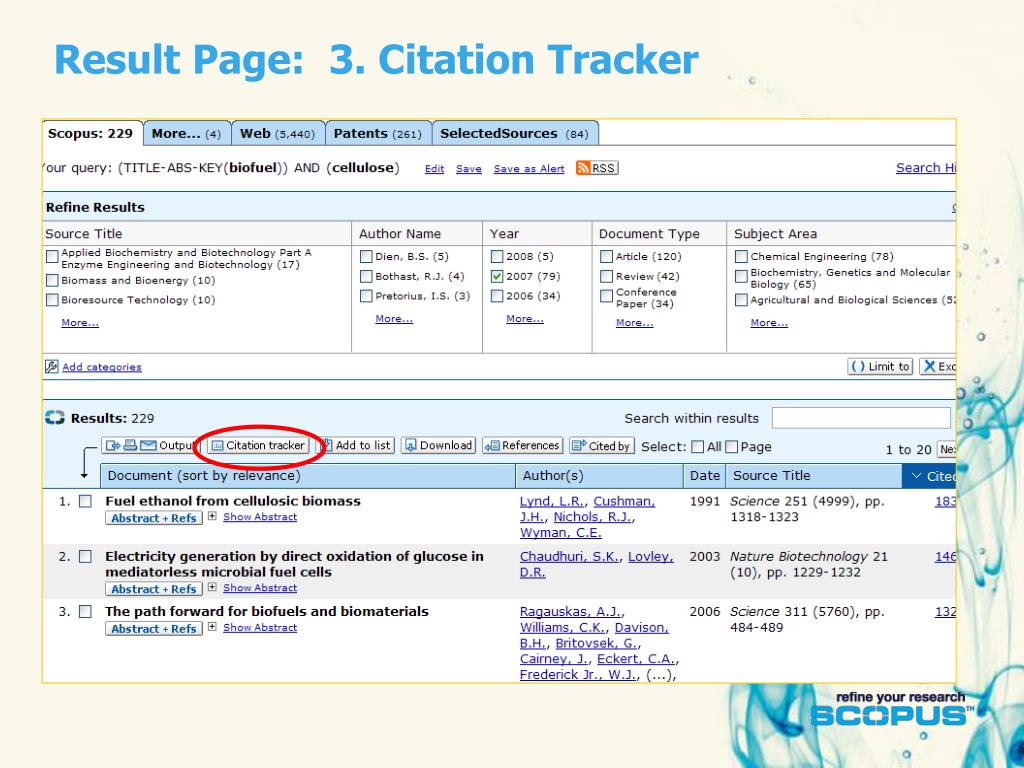Click the Add to list button
This screenshot has width=1024, height=768.
click(356, 445)
